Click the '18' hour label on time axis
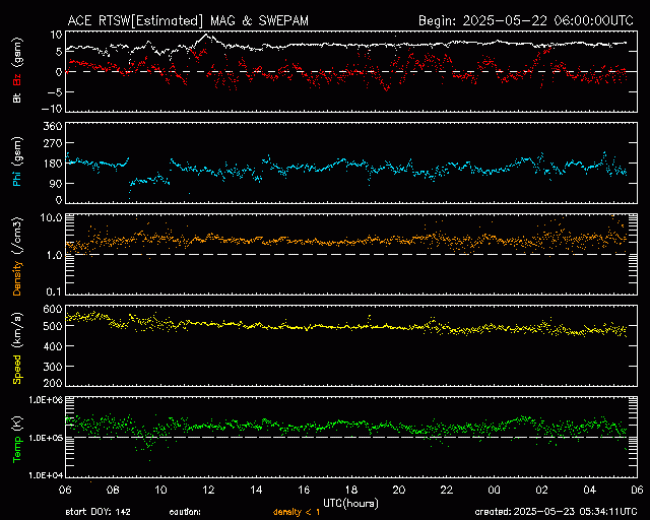The width and height of the screenshot is (650, 520). [351, 490]
